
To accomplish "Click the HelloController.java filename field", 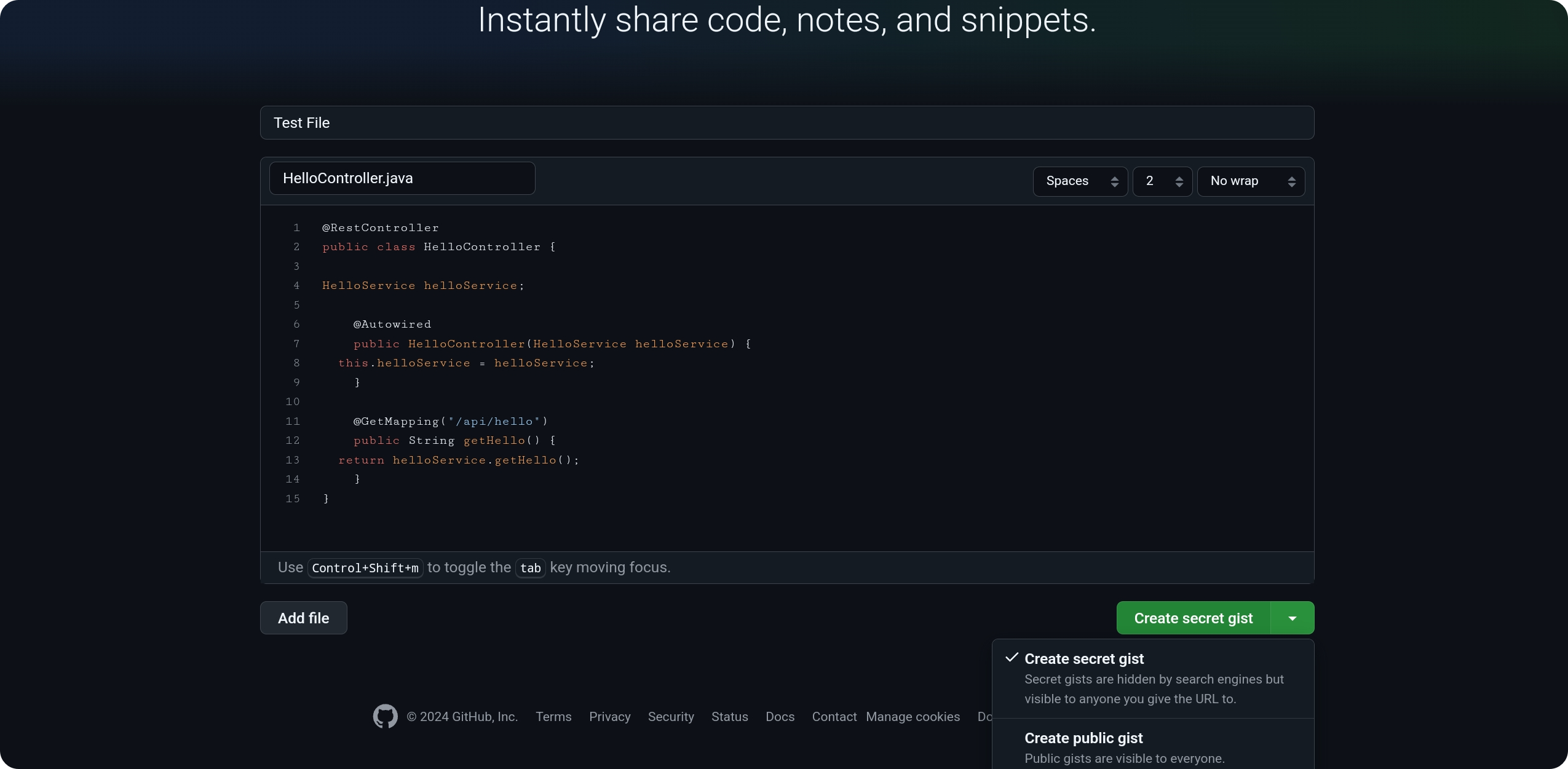I will pyautogui.click(x=402, y=178).
